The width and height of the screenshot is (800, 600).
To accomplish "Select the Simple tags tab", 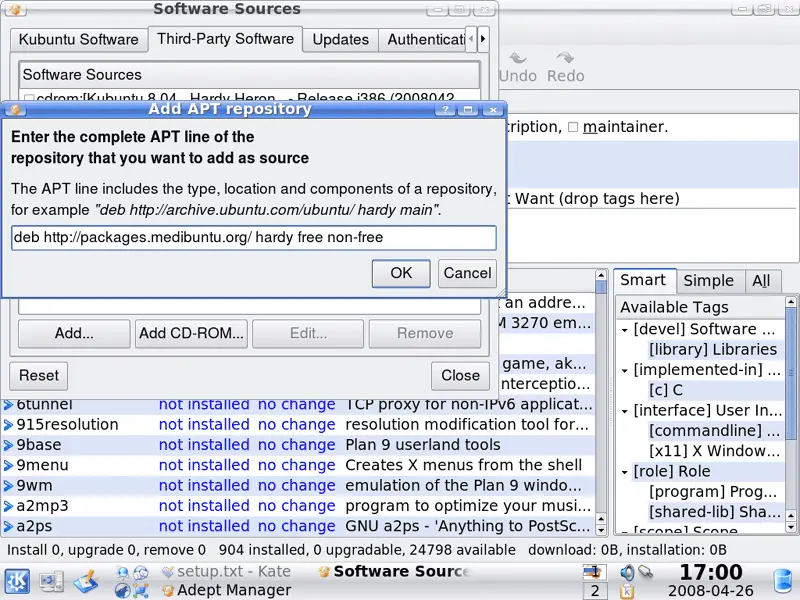I will 708,281.
